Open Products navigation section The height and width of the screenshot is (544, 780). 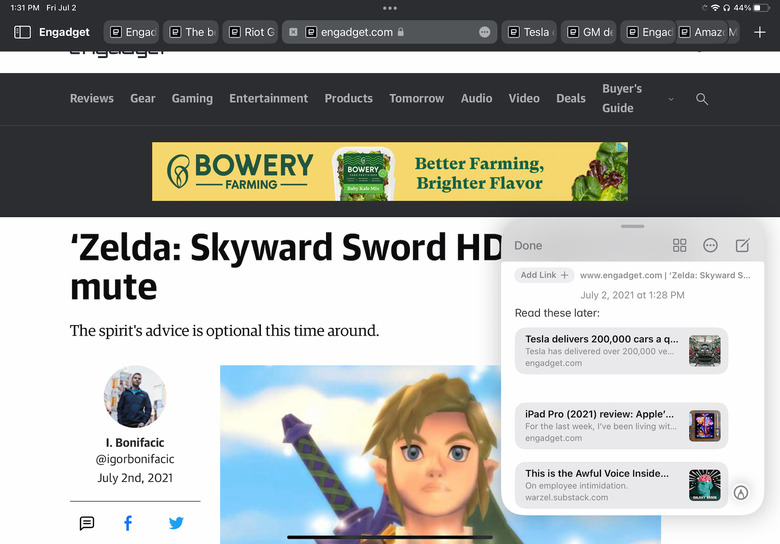pos(349,98)
